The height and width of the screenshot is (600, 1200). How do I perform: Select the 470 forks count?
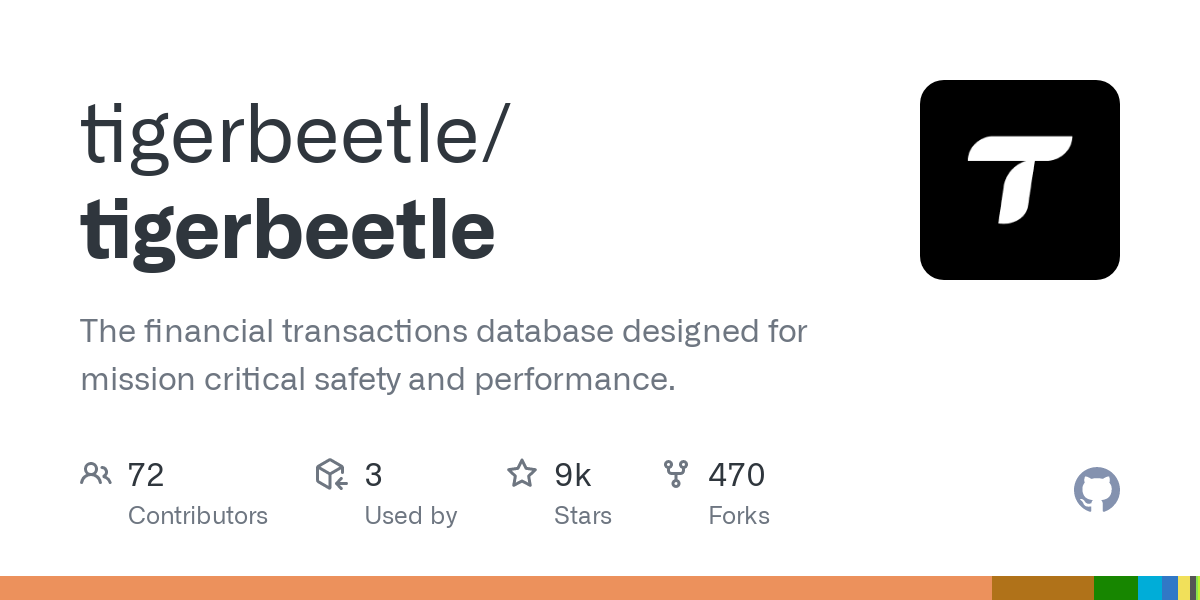737,475
